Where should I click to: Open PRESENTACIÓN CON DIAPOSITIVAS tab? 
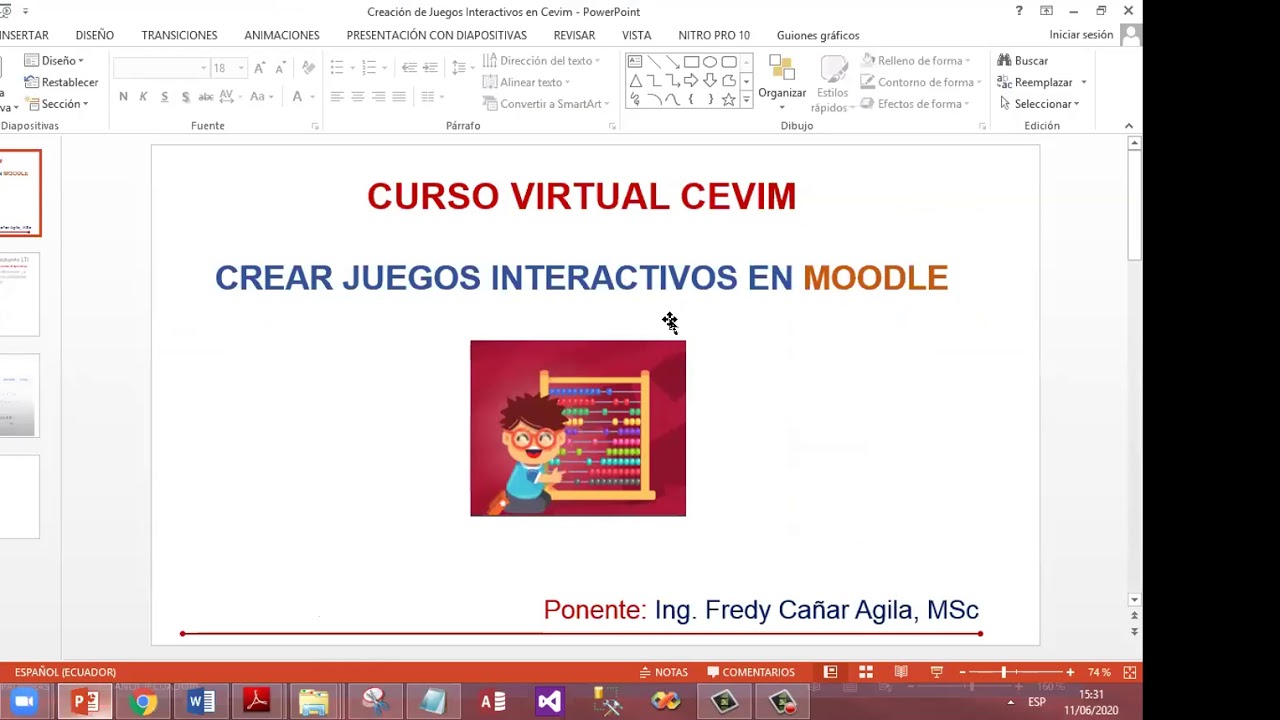436,35
